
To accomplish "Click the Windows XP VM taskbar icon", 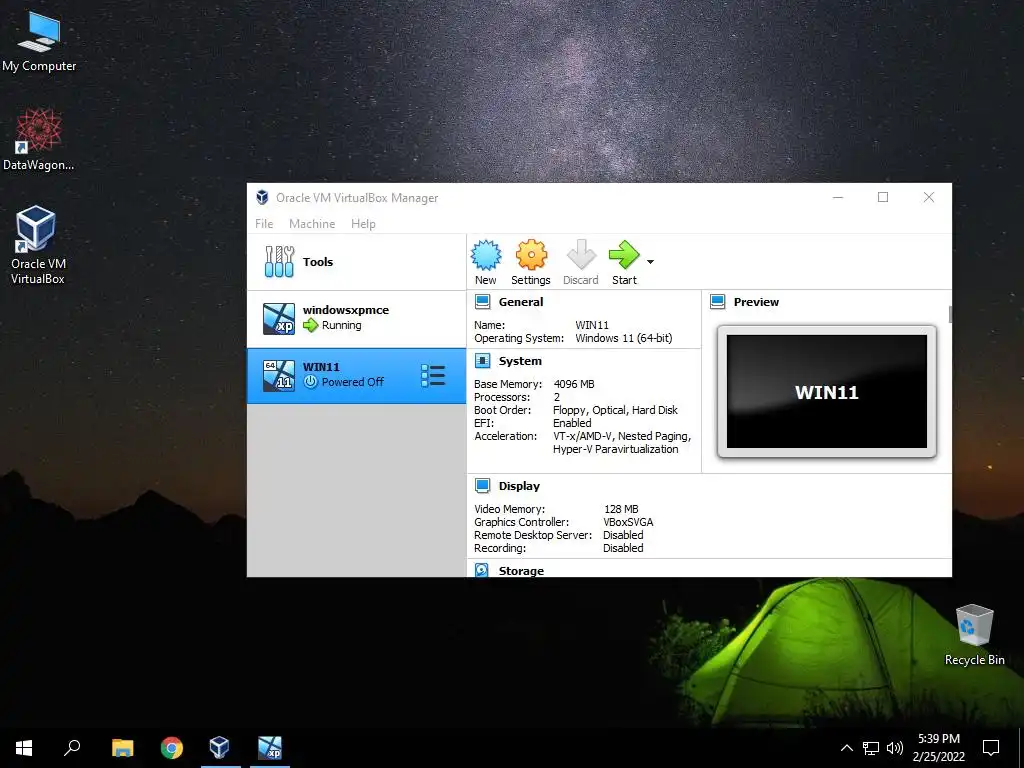I will pos(270,748).
